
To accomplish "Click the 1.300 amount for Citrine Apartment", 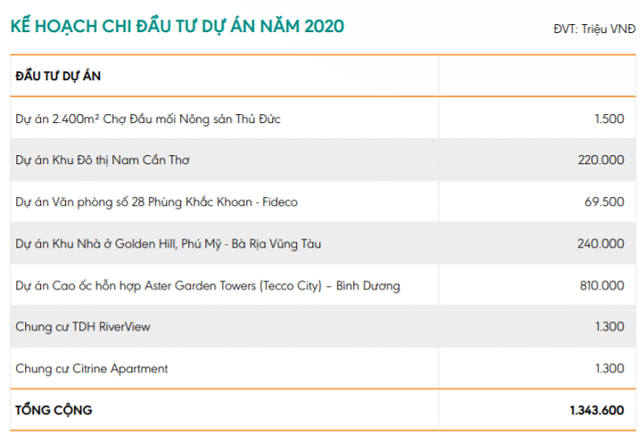I will (609, 368).
